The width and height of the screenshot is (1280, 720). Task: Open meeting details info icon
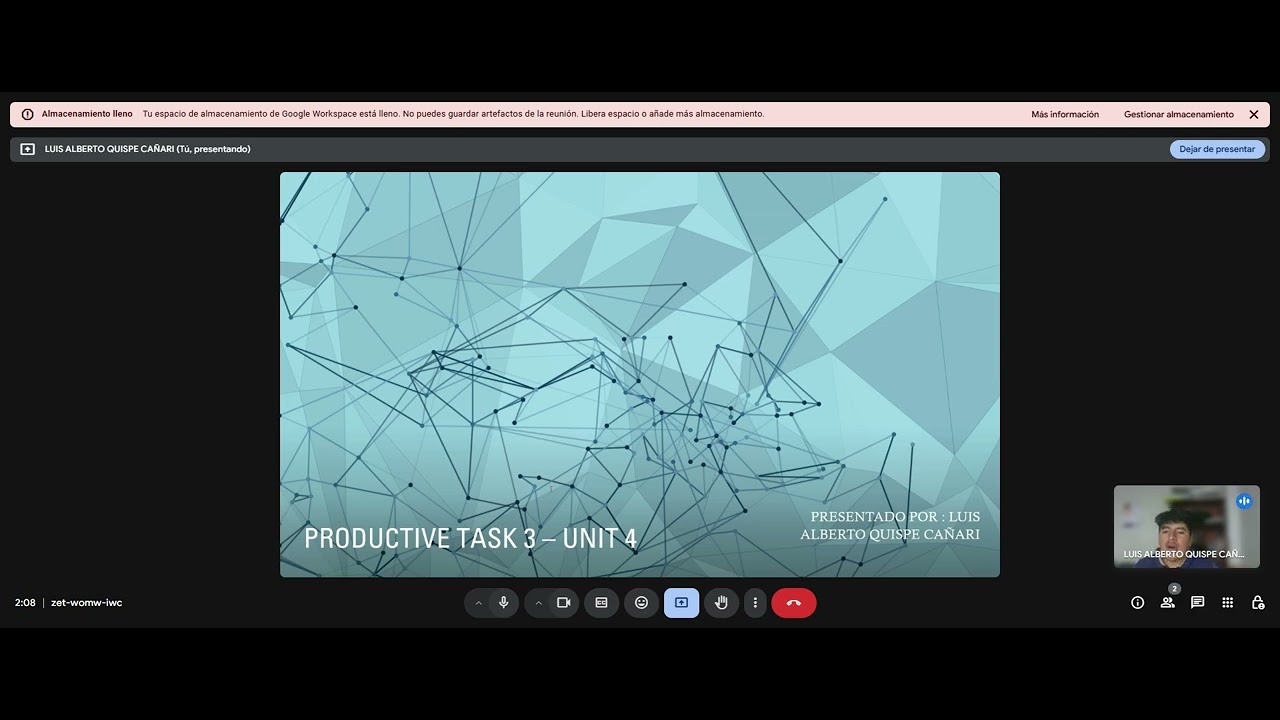pyautogui.click(x=1137, y=603)
